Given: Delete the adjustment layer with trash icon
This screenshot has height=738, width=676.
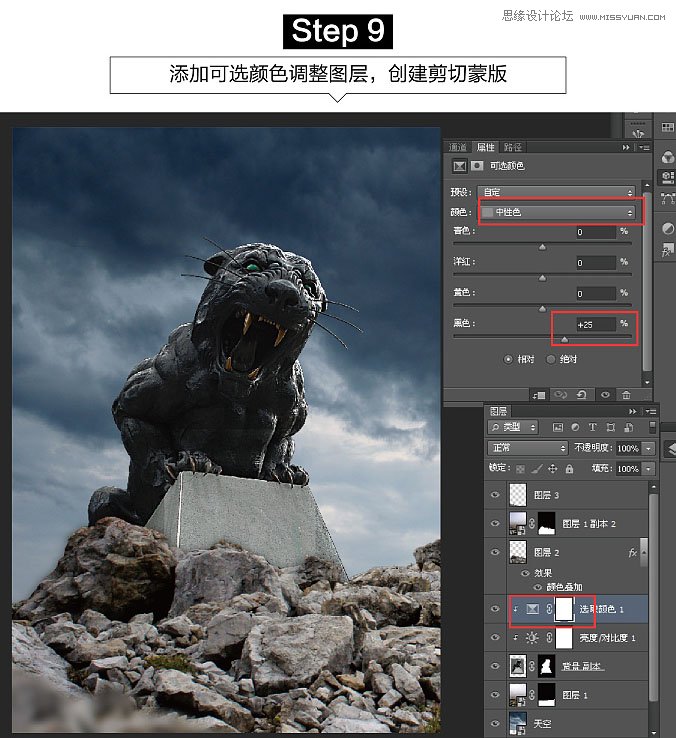Looking at the screenshot, I should pyautogui.click(x=626, y=395).
